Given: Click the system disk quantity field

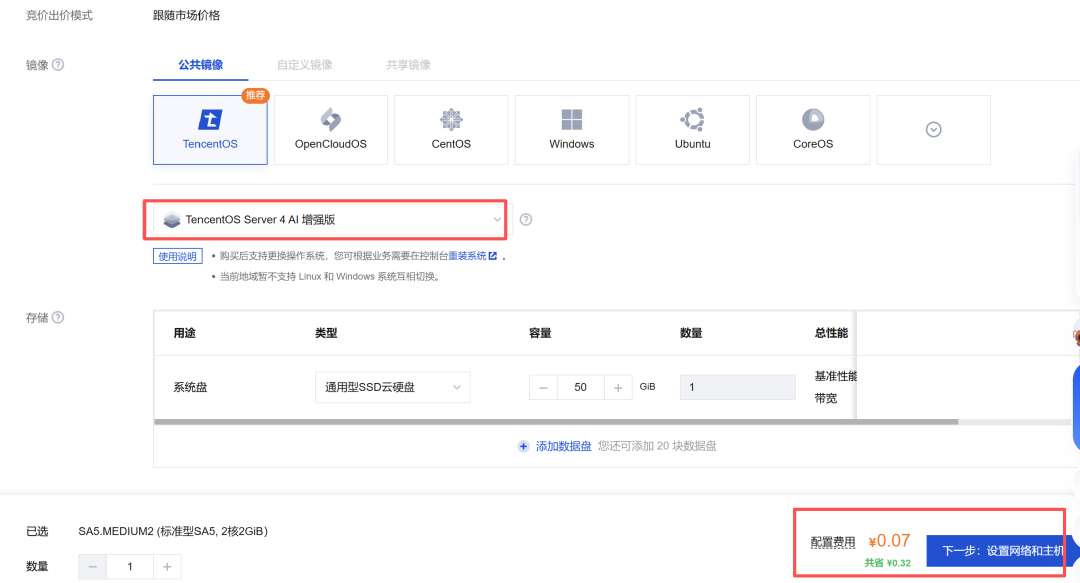Looking at the screenshot, I should point(738,387).
